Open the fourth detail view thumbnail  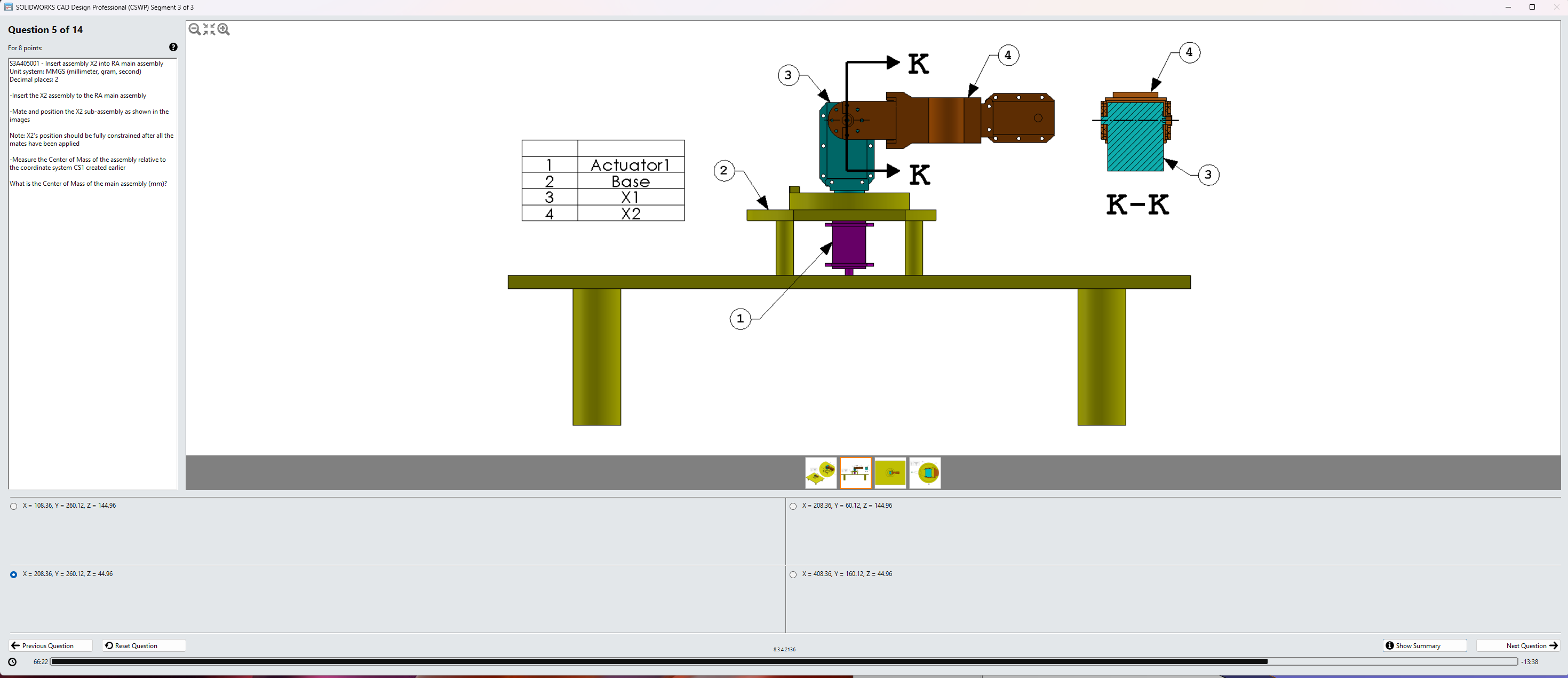tap(925, 472)
